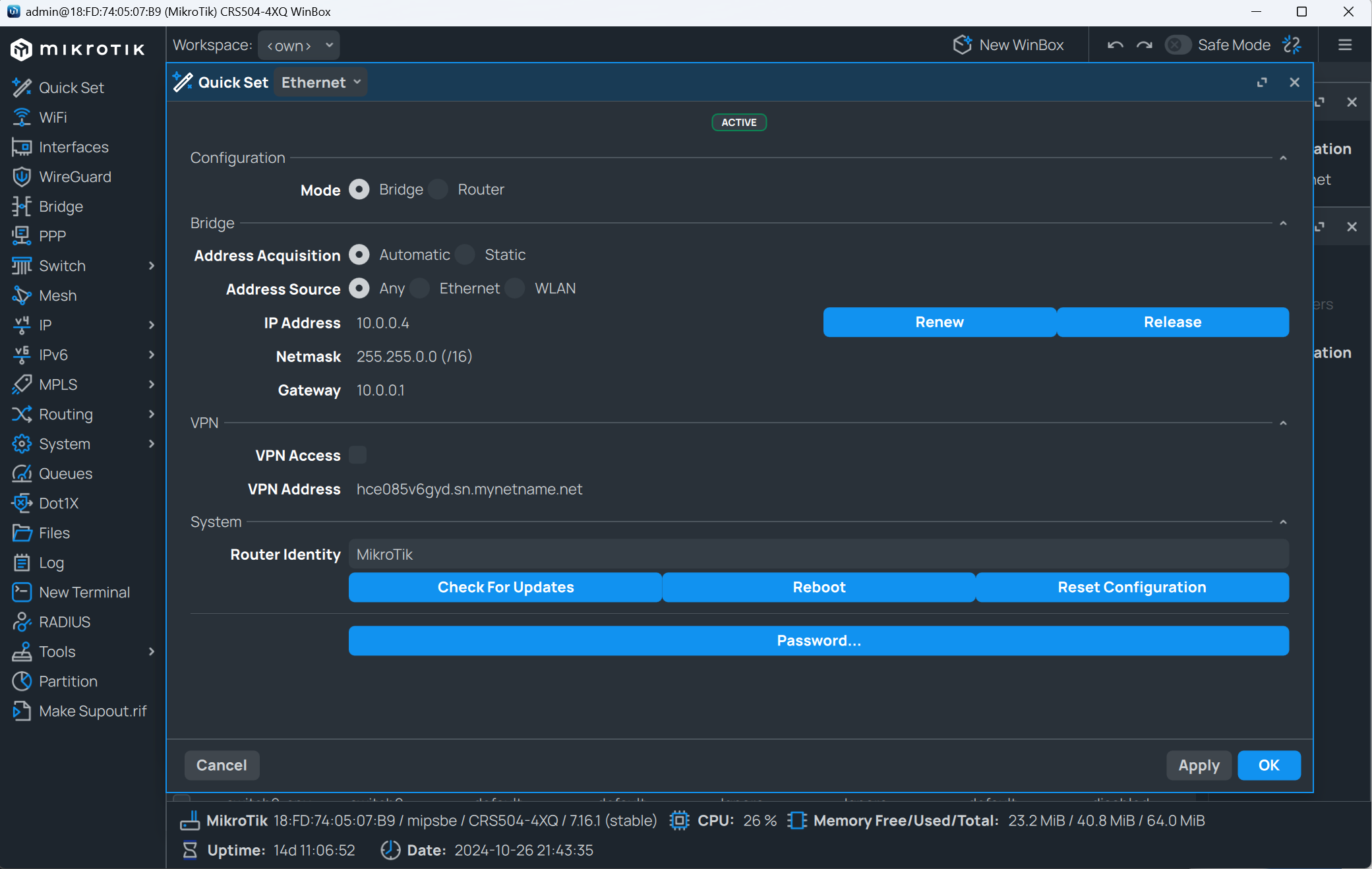This screenshot has height=869, width=1372.
Task: Enable the VPN Access checkbox
Action: [x=358, y=455]
